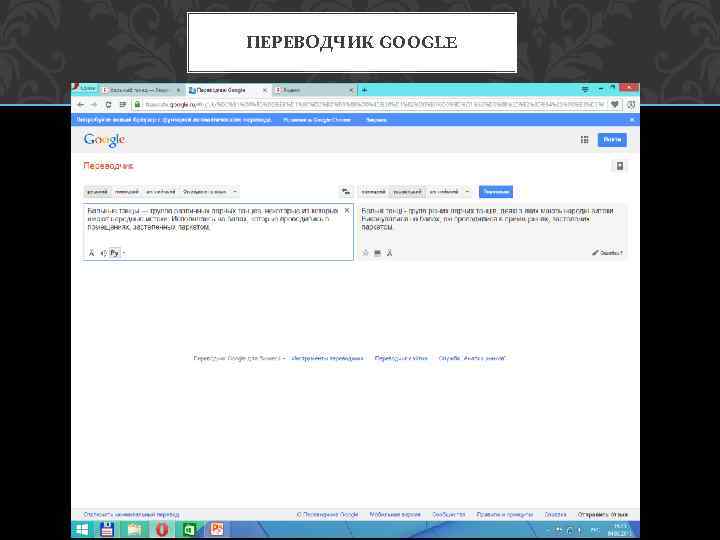Select the middle target language button
720x540 pixels.
point(407,191)
